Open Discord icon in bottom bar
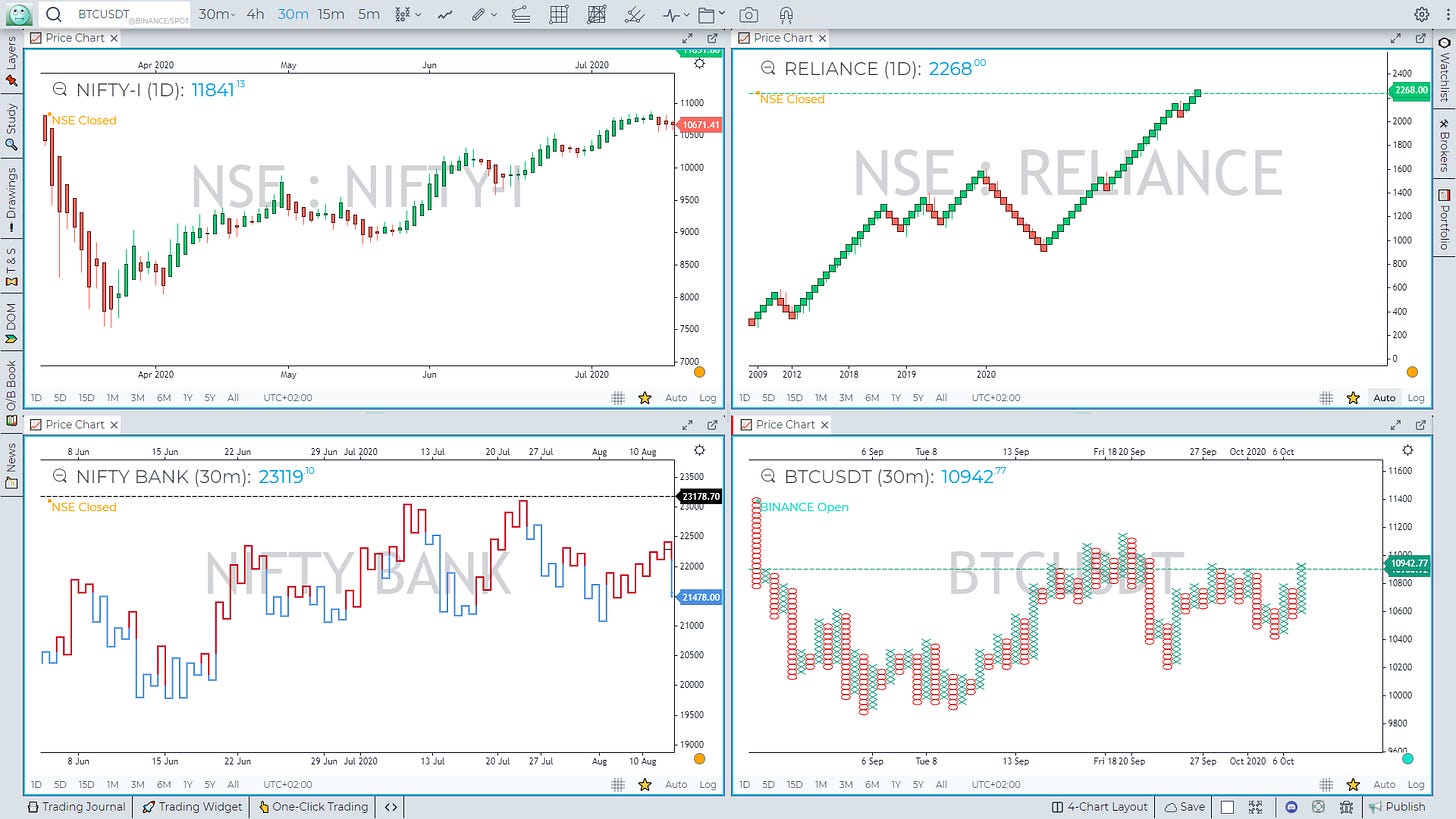The width and height of the screenshot is (1456, 819). pos(1291,807)
